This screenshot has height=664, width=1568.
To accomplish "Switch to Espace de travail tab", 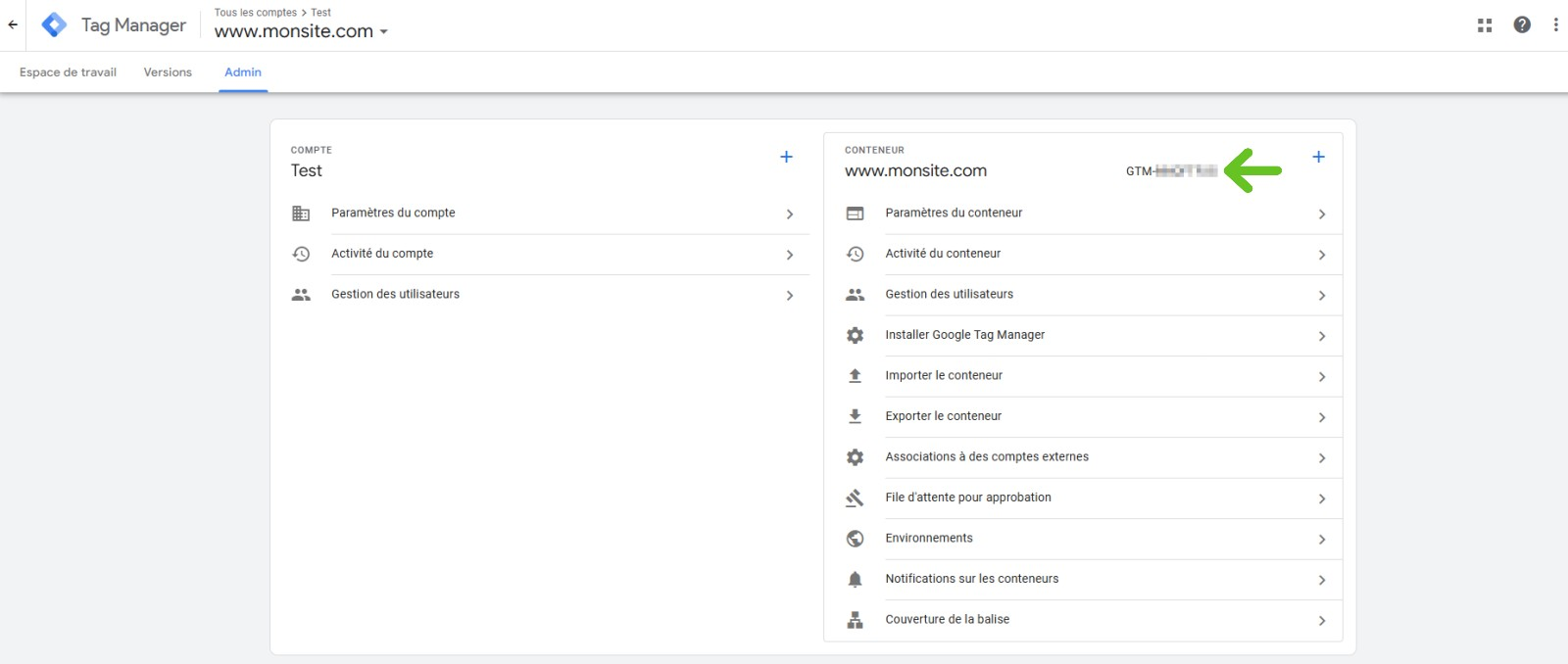I will click(x=68, y=72).
